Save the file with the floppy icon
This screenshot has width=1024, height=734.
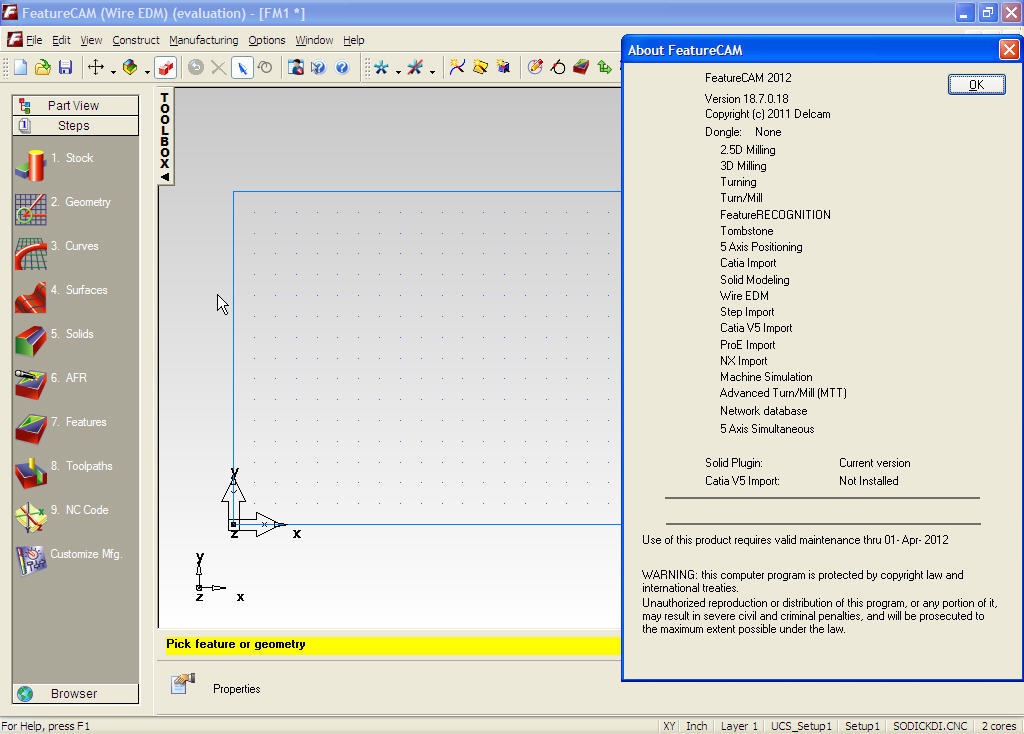[65, 67]
